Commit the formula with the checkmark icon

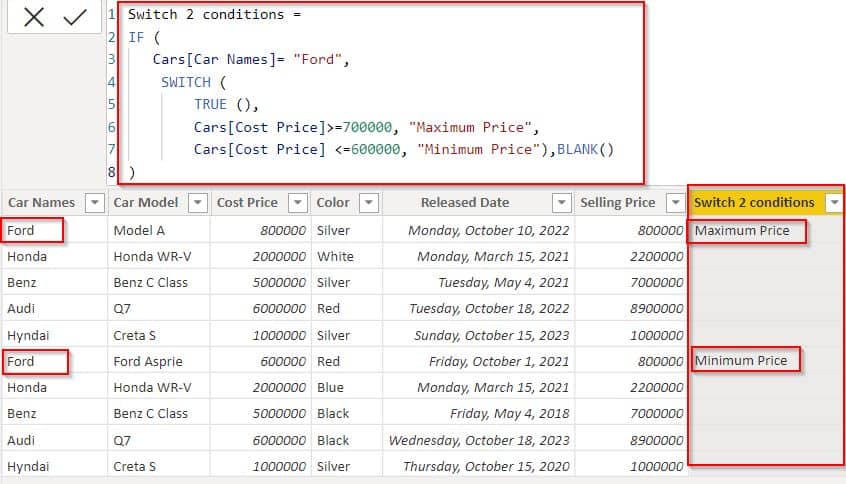pyautogui.click(x=75, y=17)
